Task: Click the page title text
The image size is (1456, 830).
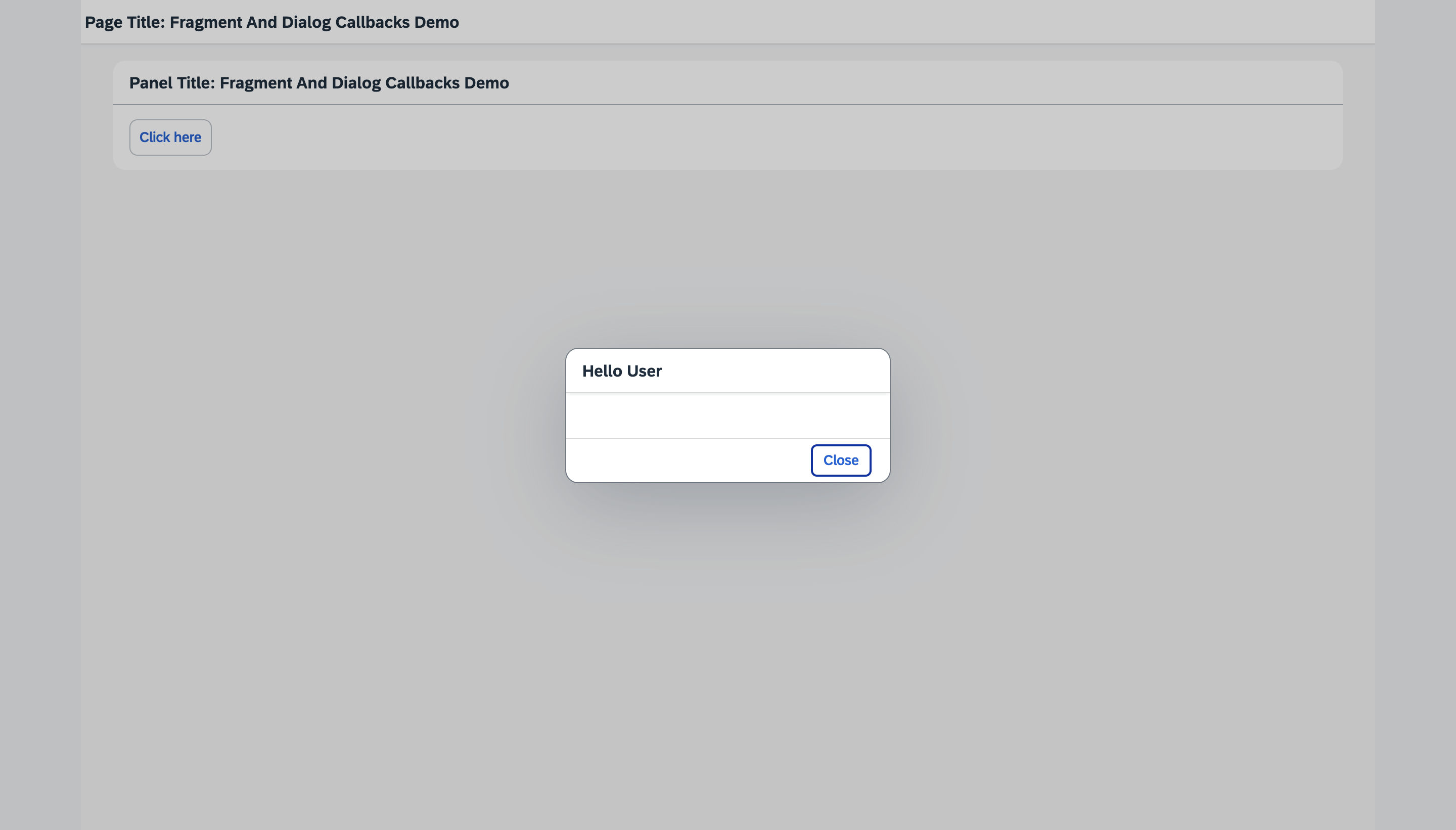Action: [x=271, y=22]
